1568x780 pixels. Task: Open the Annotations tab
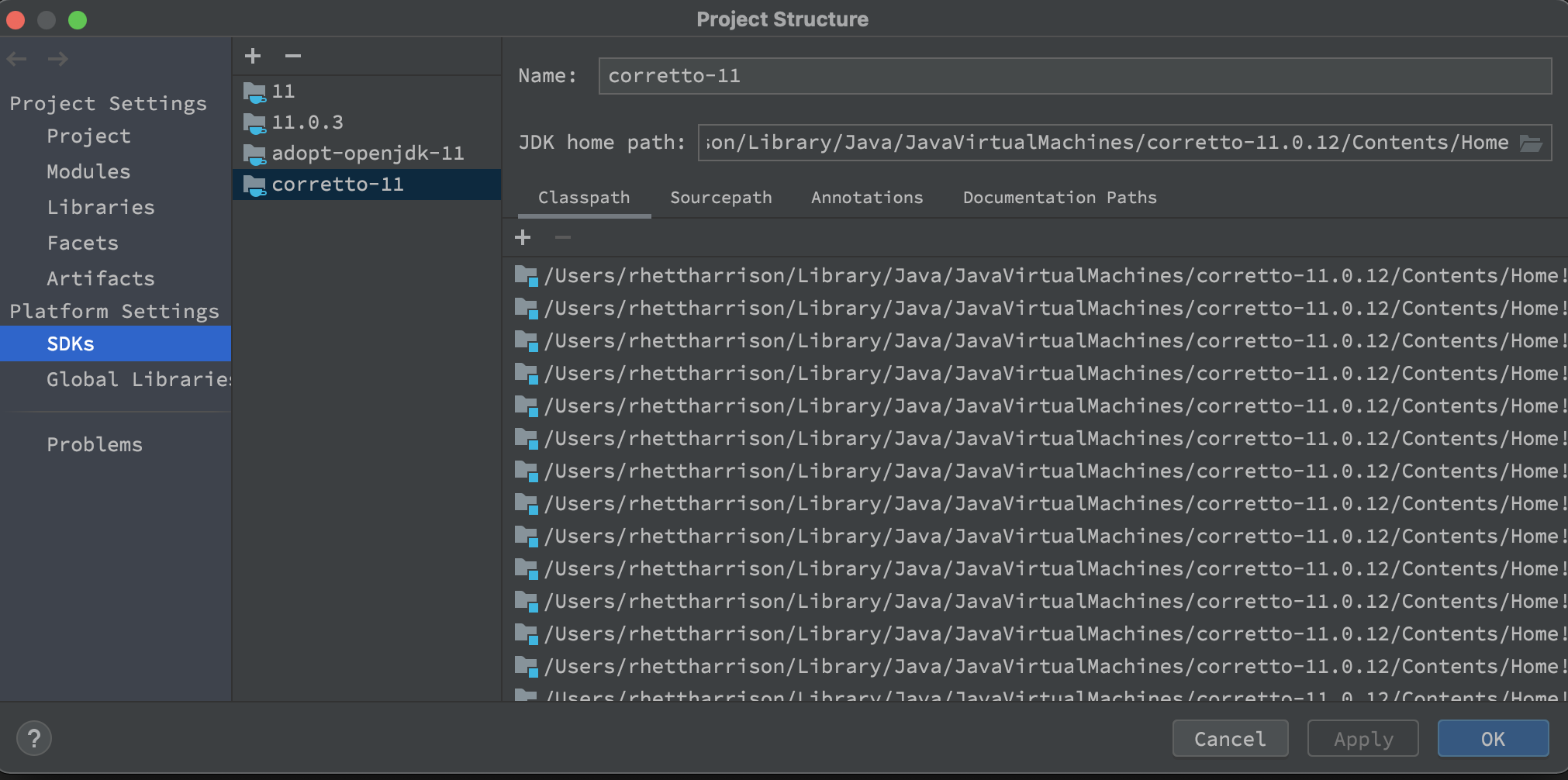867,198
